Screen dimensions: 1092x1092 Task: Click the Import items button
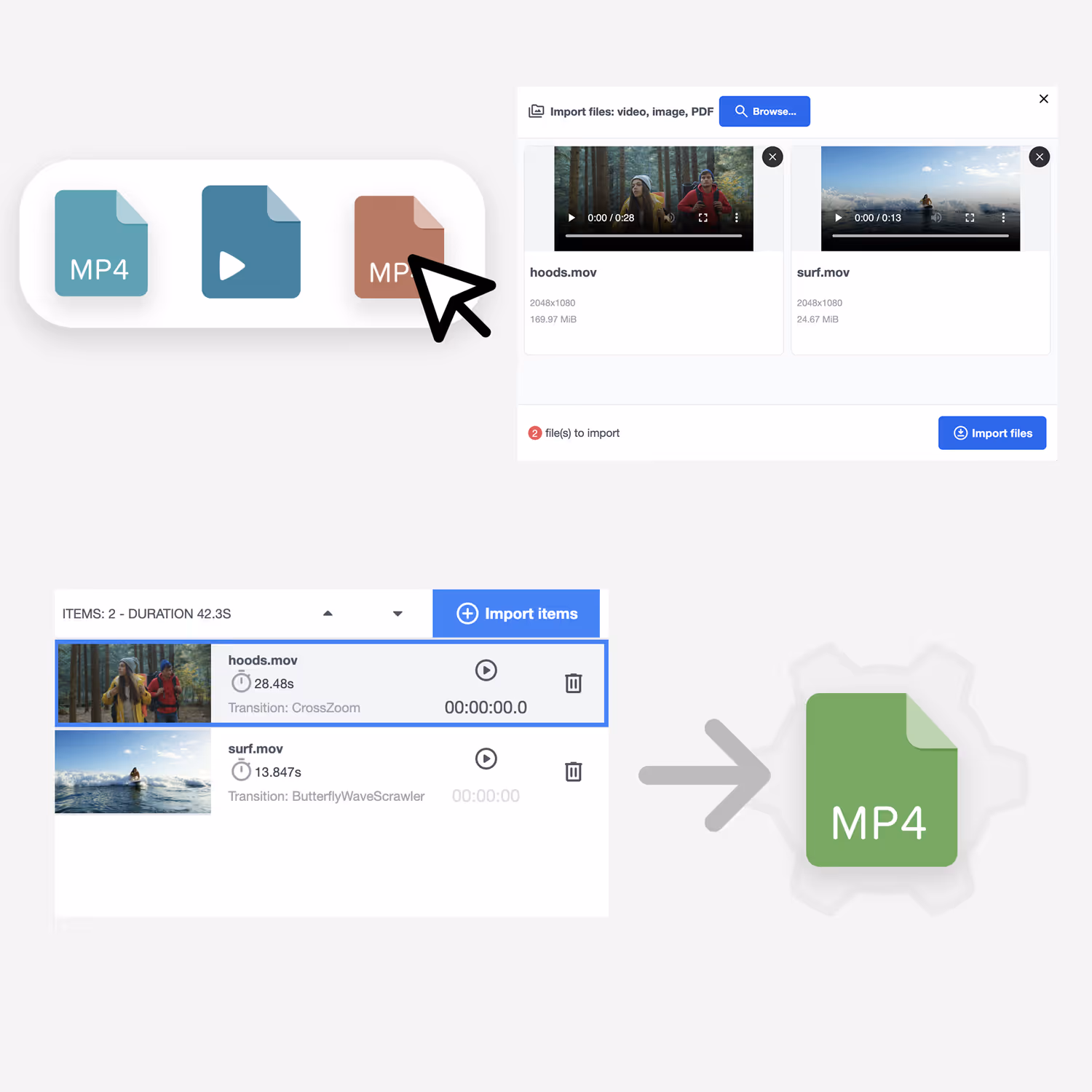(516, 614)
